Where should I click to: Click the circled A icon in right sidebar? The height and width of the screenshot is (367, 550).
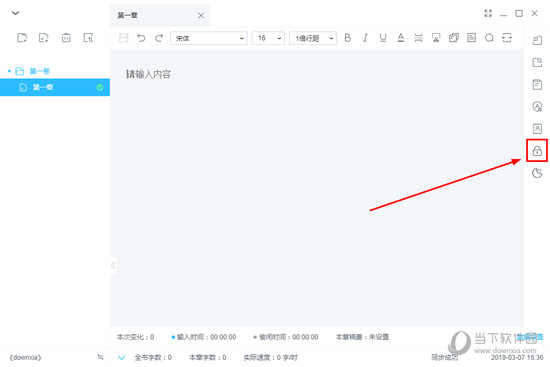[537, 106]
